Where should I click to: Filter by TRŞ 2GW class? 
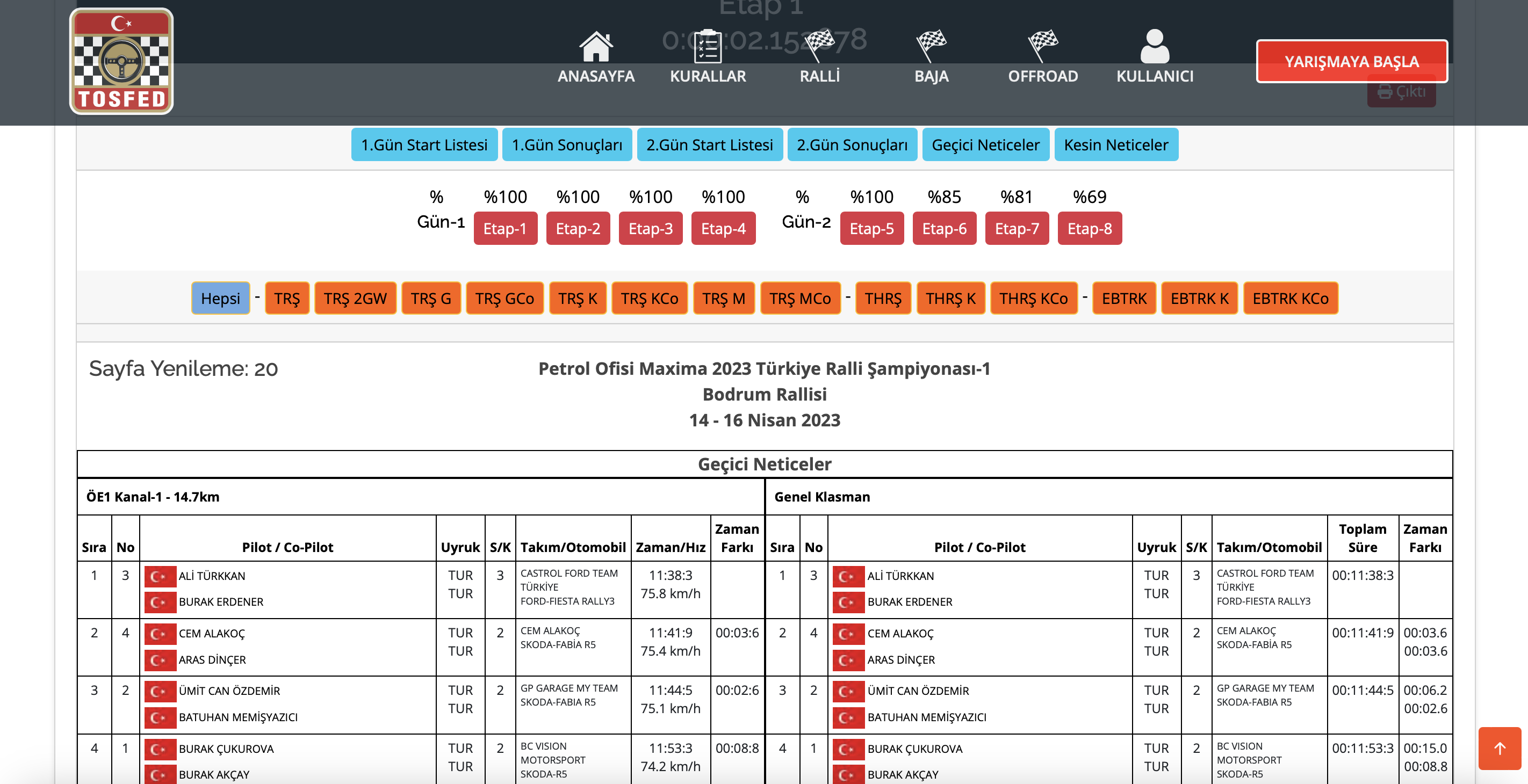pos(355,299)
